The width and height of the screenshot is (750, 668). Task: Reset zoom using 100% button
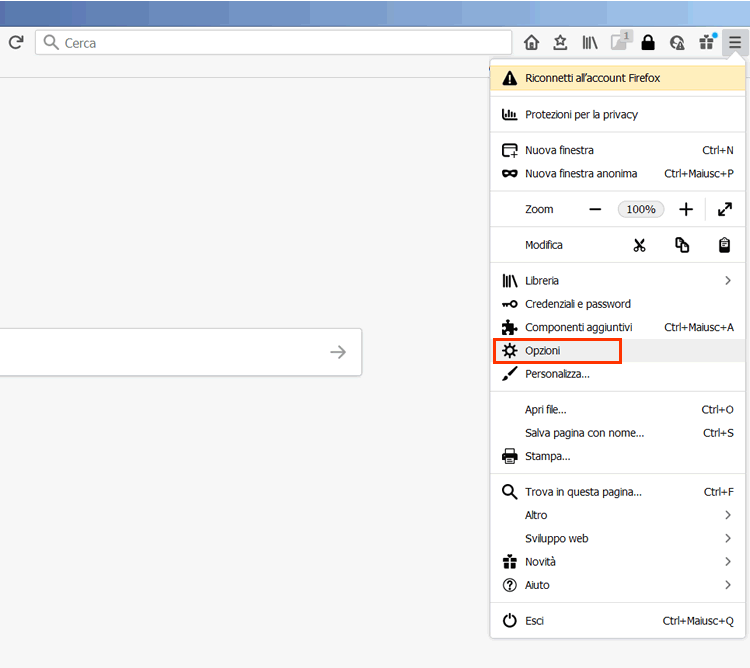pos(640,209)
